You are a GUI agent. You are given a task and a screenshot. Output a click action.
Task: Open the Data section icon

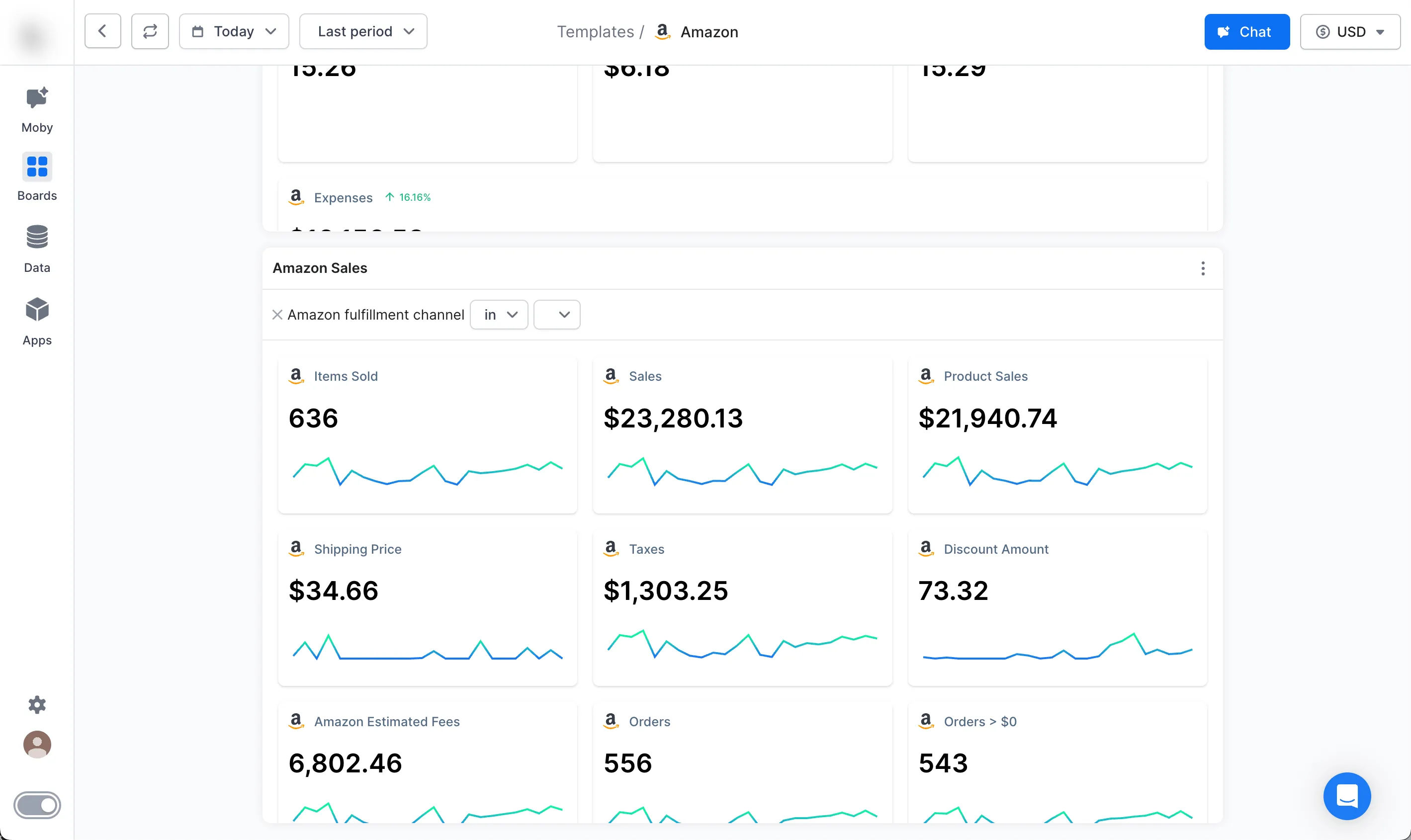click(x=37, y=237)
